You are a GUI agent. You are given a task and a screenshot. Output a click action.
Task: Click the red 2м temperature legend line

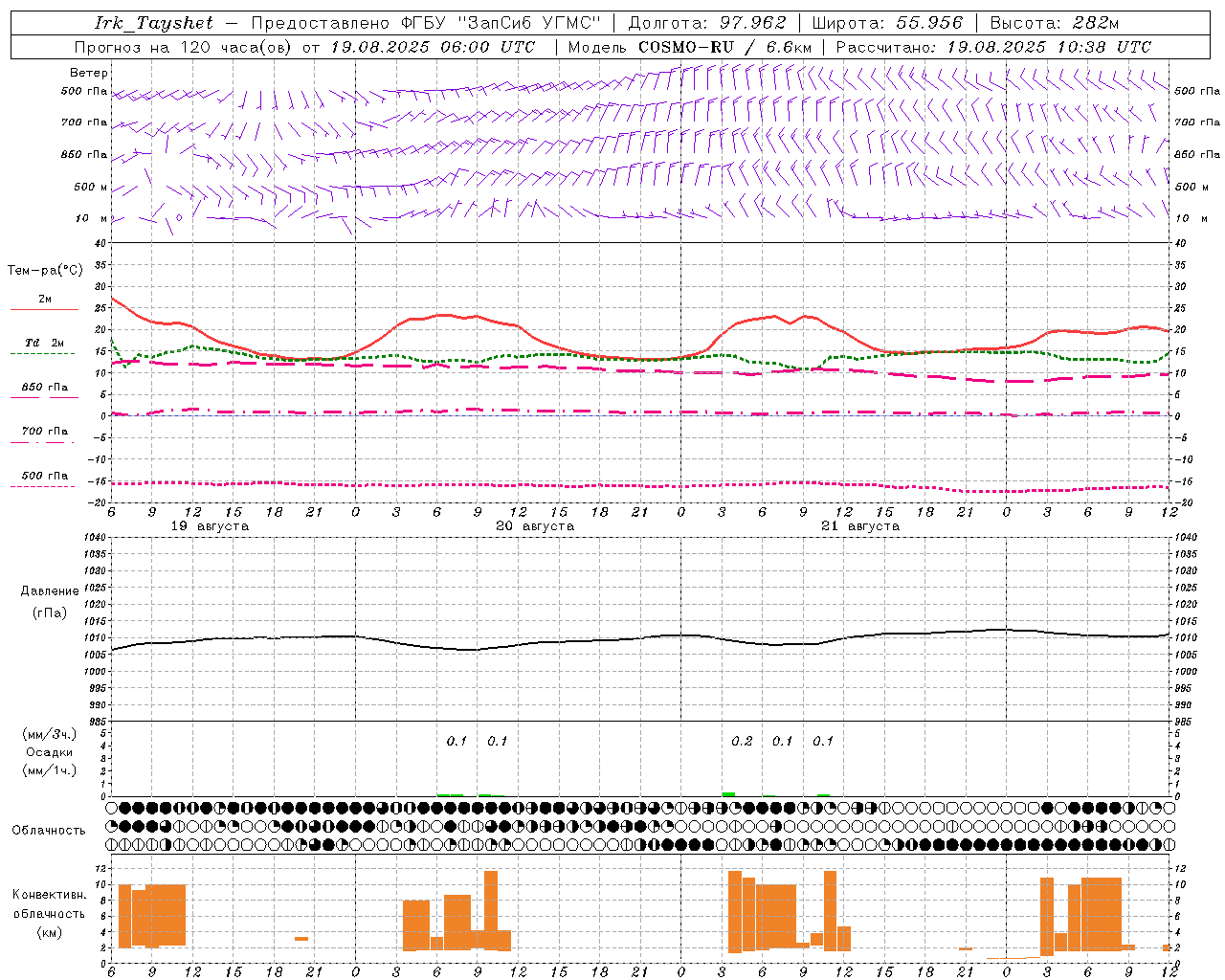44,309
